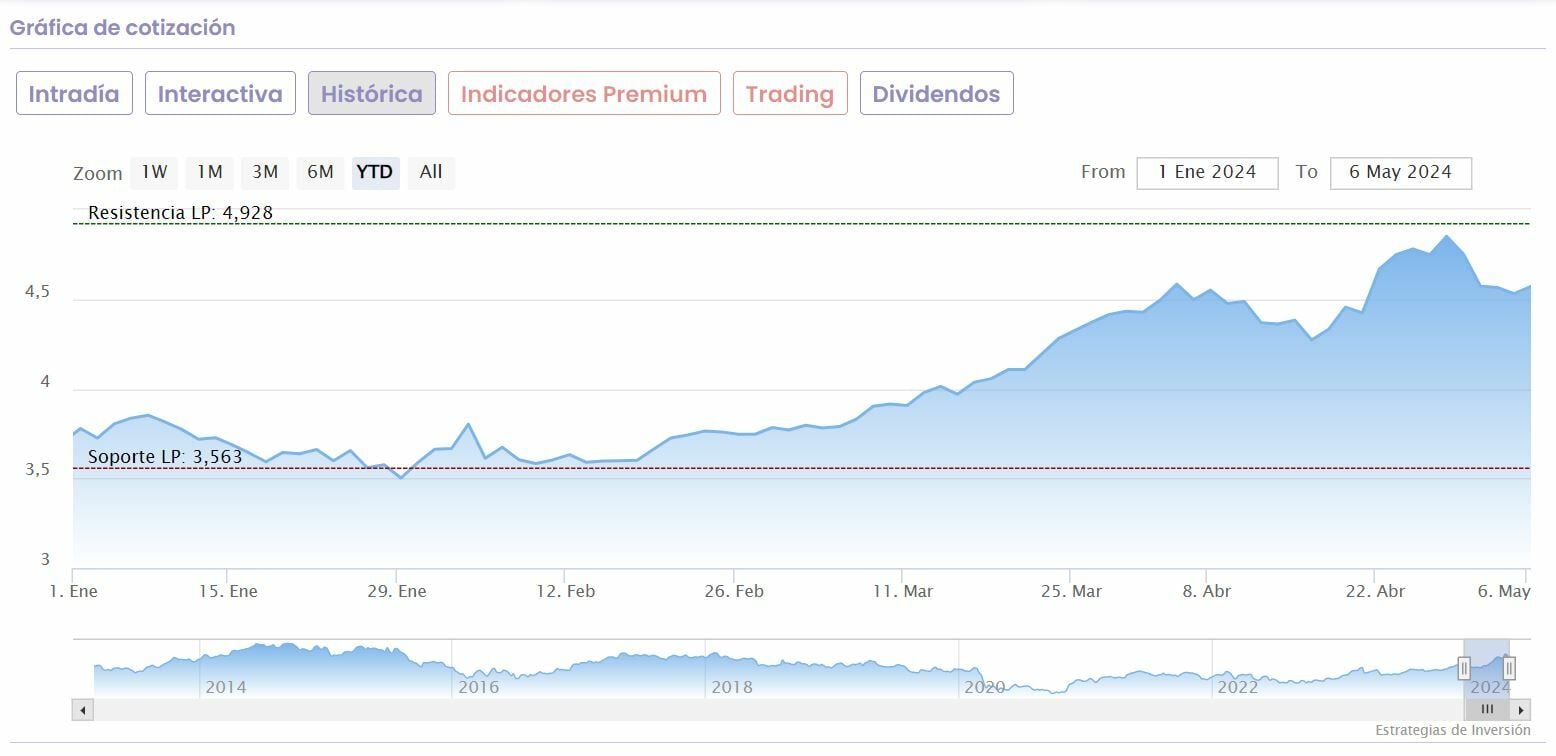
Task: Open the Estrategias de Inversión credit link
Action: click(1452, 730)
